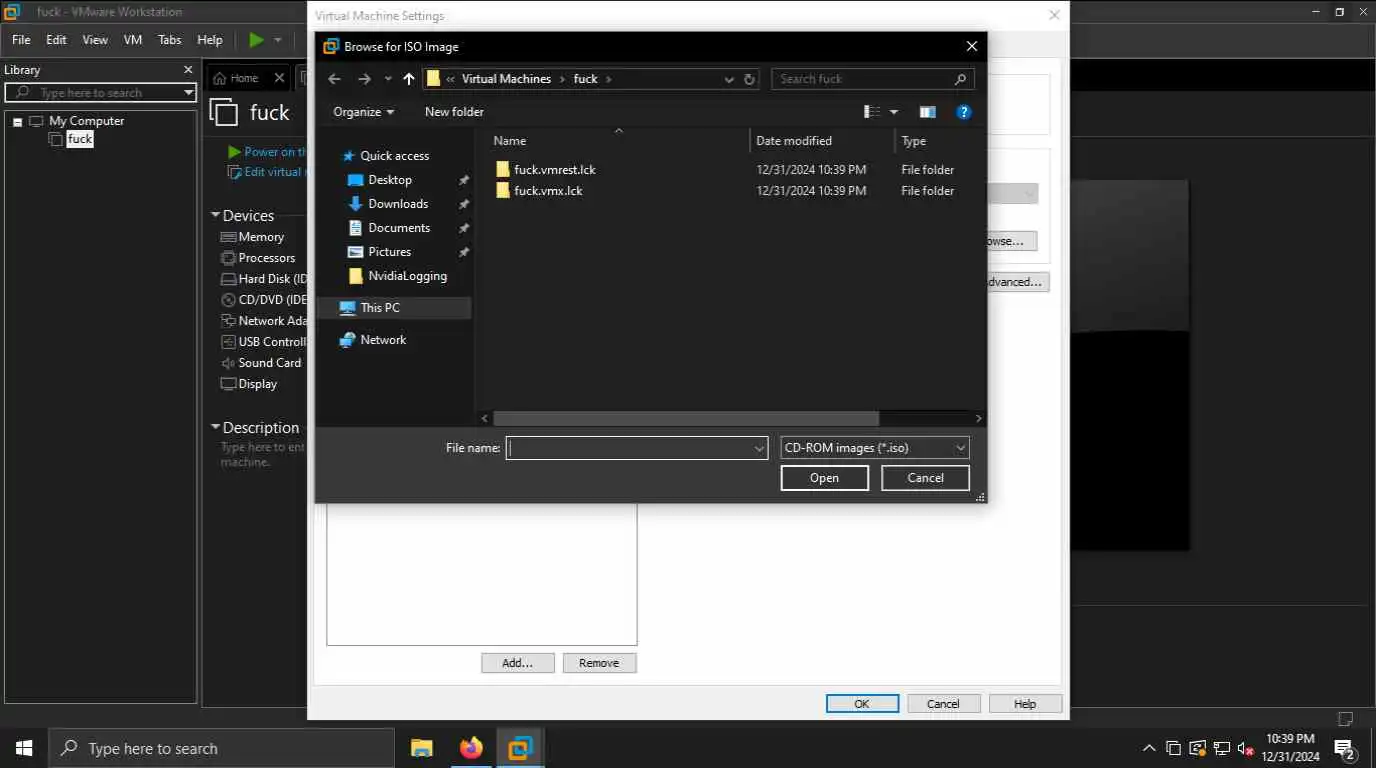Open the View menu in VMware

[95, 40]
